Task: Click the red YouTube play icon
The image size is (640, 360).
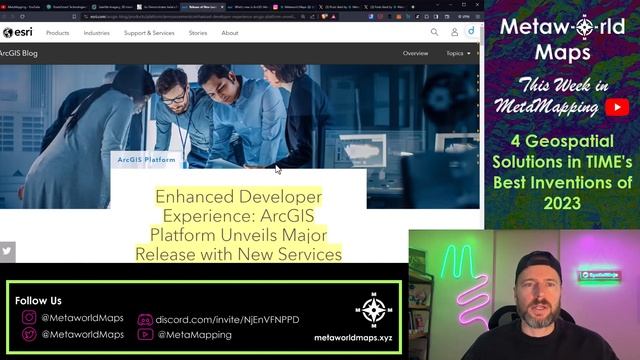Action: (x=617, y=107)
